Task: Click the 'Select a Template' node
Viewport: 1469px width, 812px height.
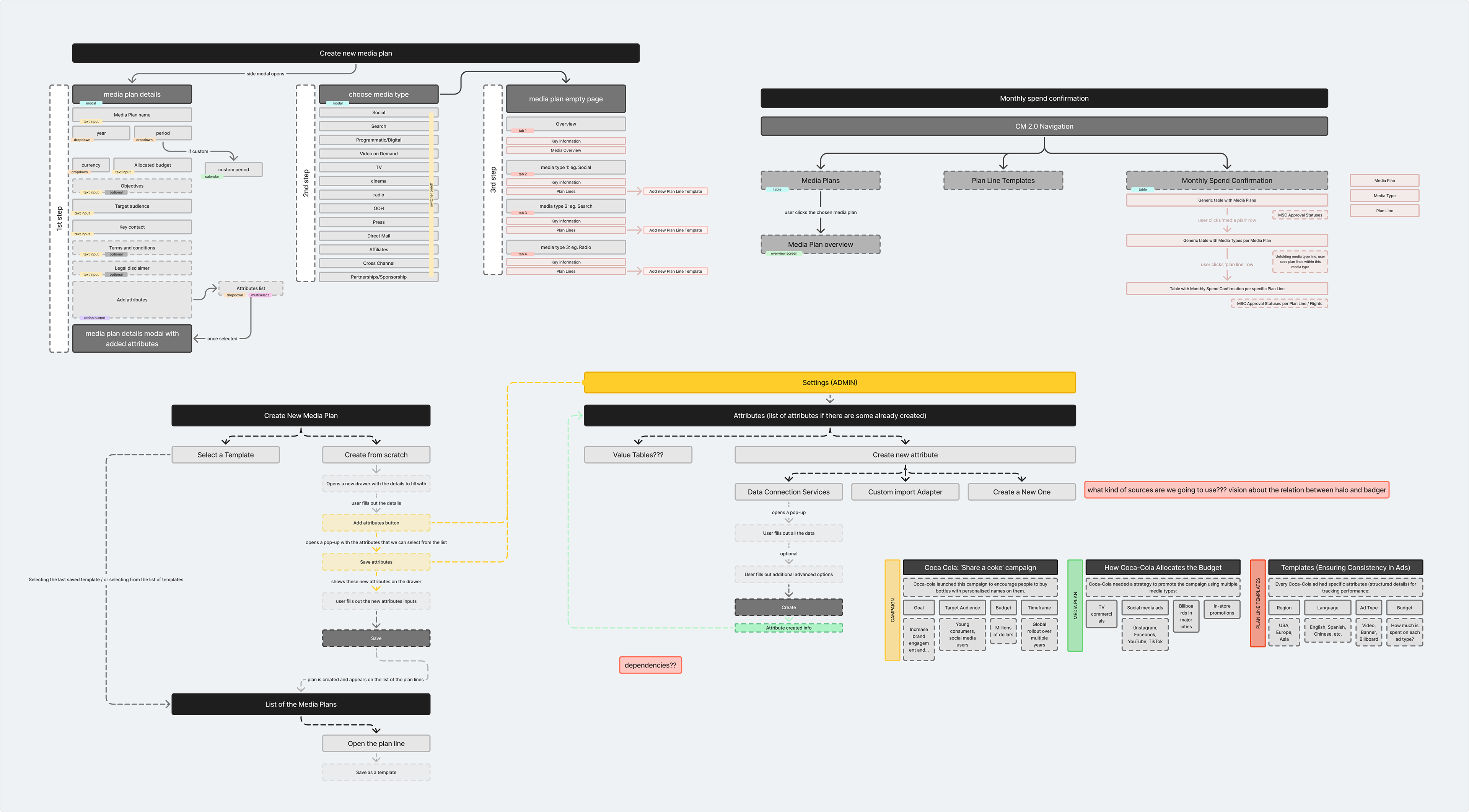Action: coord(225,455)
